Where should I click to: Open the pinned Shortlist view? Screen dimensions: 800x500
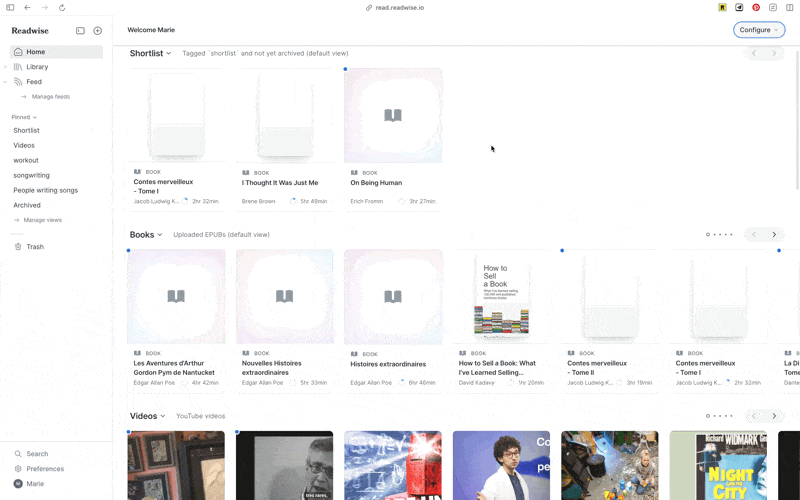[x=27, y=131]
